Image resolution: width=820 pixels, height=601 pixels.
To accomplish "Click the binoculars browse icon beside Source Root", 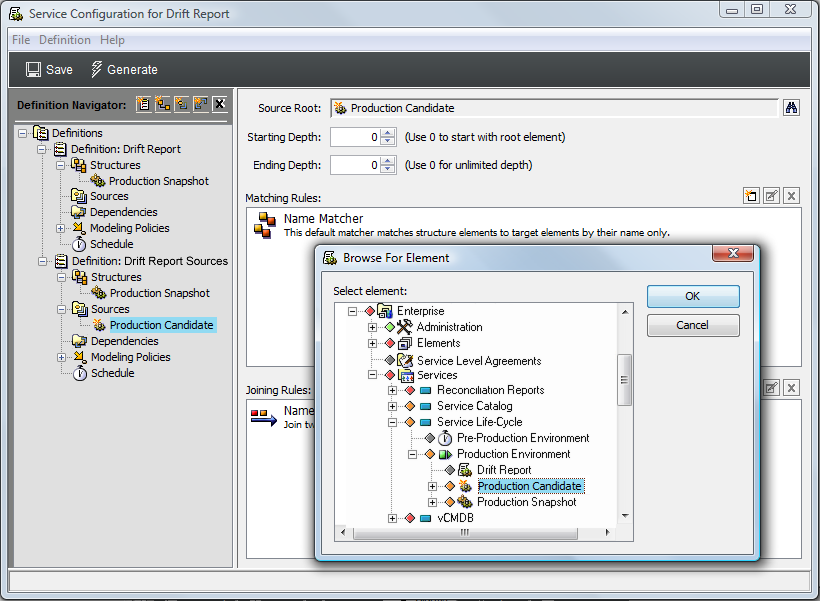I will 791,108.
